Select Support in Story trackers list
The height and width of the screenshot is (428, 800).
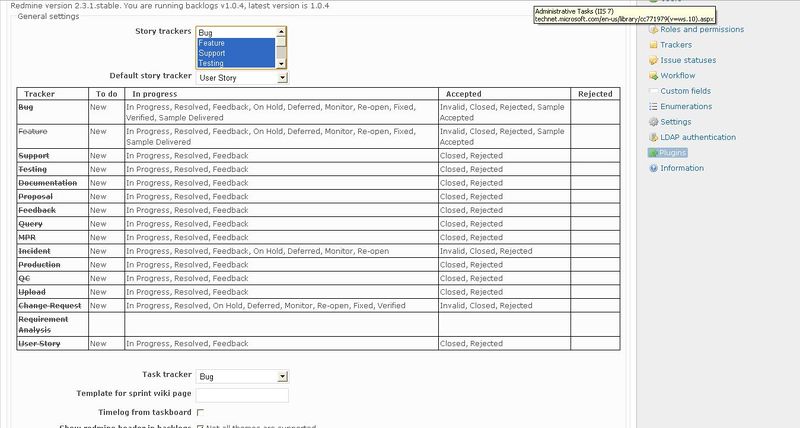[236, 53]
